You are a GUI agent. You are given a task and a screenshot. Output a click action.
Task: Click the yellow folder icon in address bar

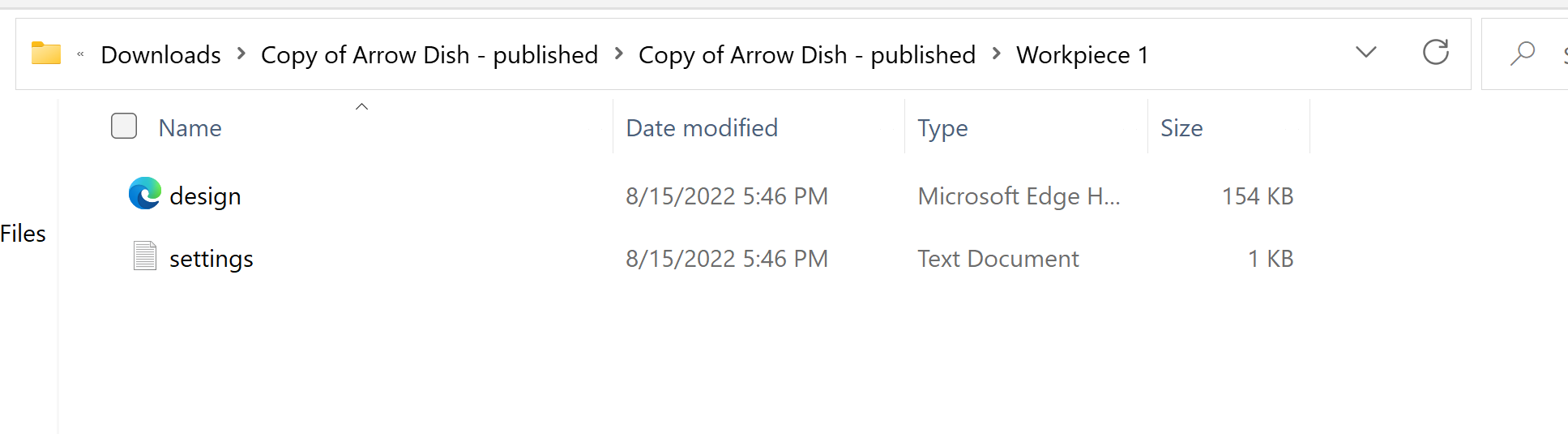pos(46,54)
